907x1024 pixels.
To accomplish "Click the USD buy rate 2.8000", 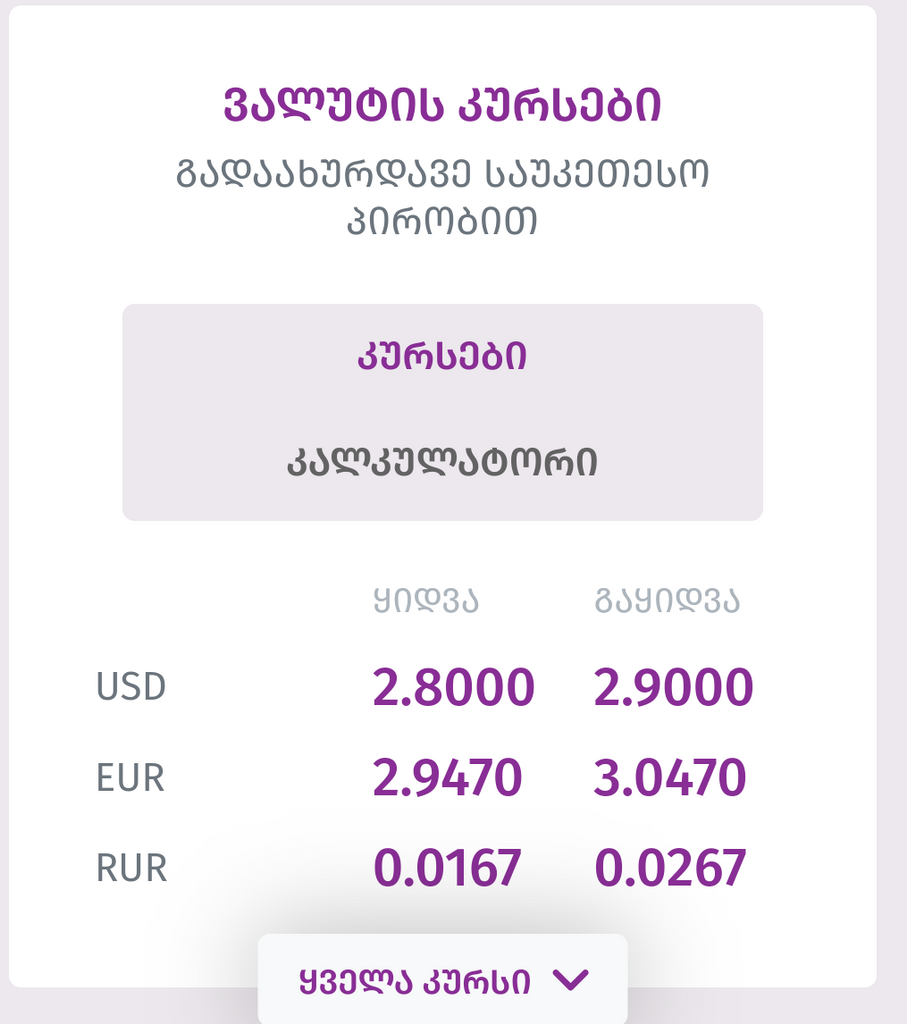I will click(x=453, y=687).
